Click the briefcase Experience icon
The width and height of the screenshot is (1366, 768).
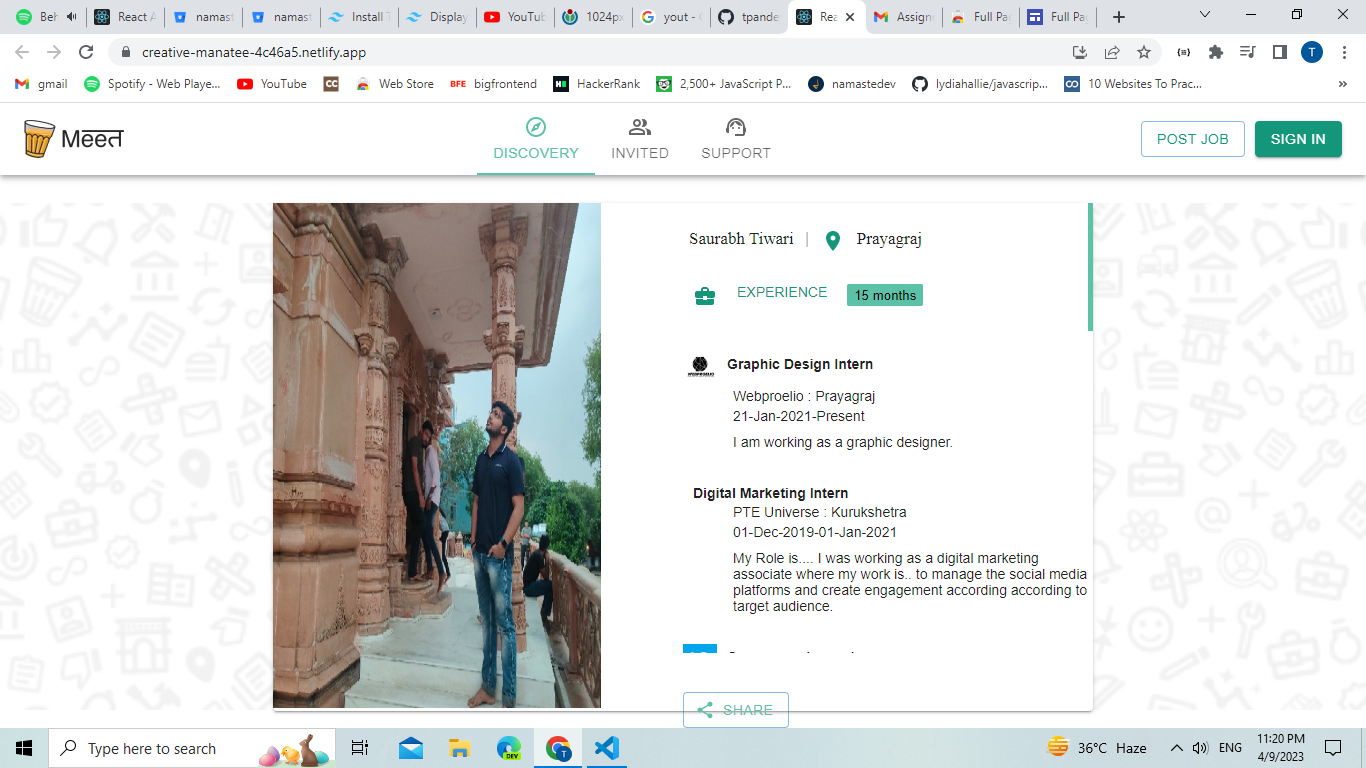[705, 295]
